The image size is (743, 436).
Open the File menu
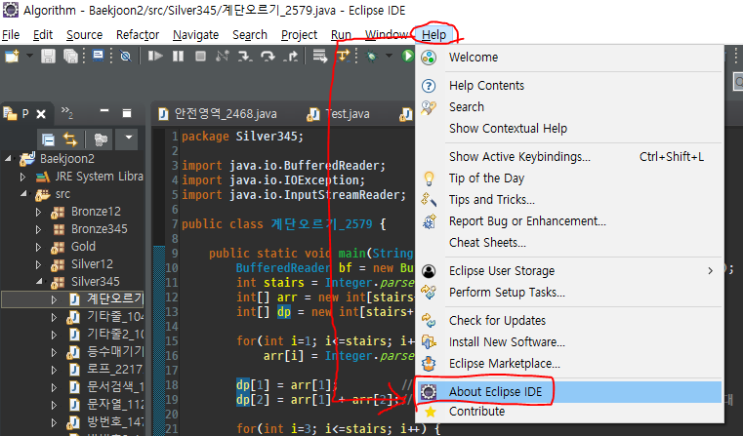[10, 35]
